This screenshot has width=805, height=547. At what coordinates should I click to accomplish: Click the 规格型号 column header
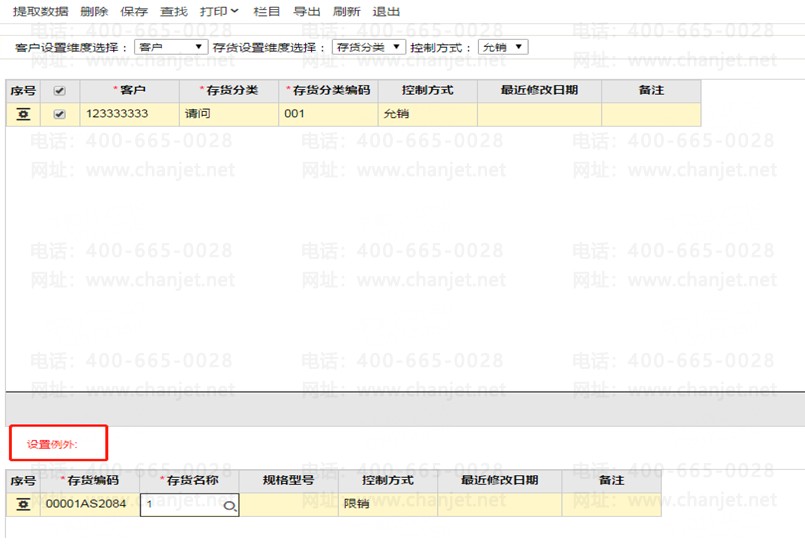click(x=289, y=481)
